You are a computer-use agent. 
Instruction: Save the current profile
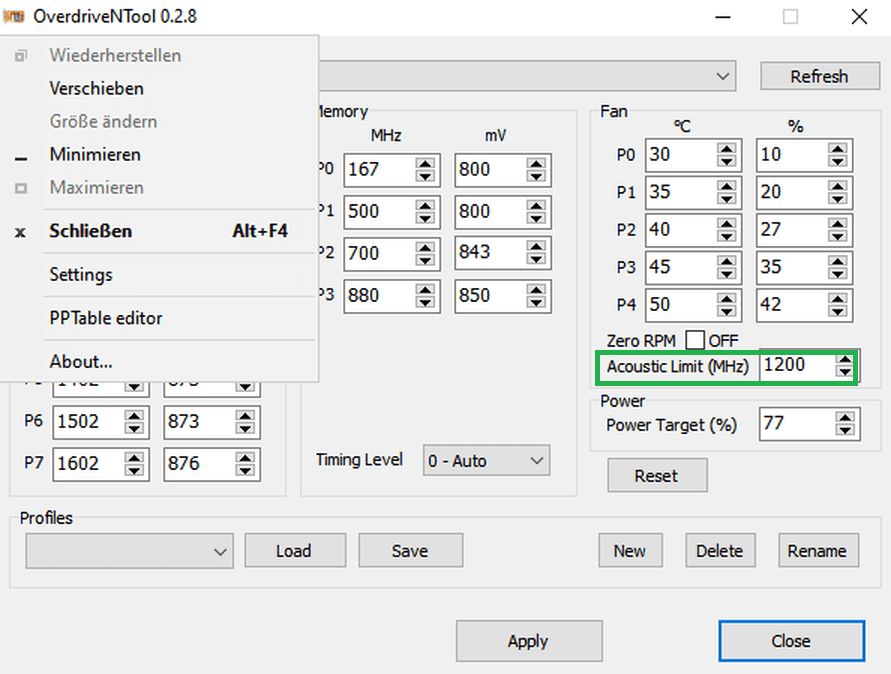pyautogui.click(x=410, y=551)
